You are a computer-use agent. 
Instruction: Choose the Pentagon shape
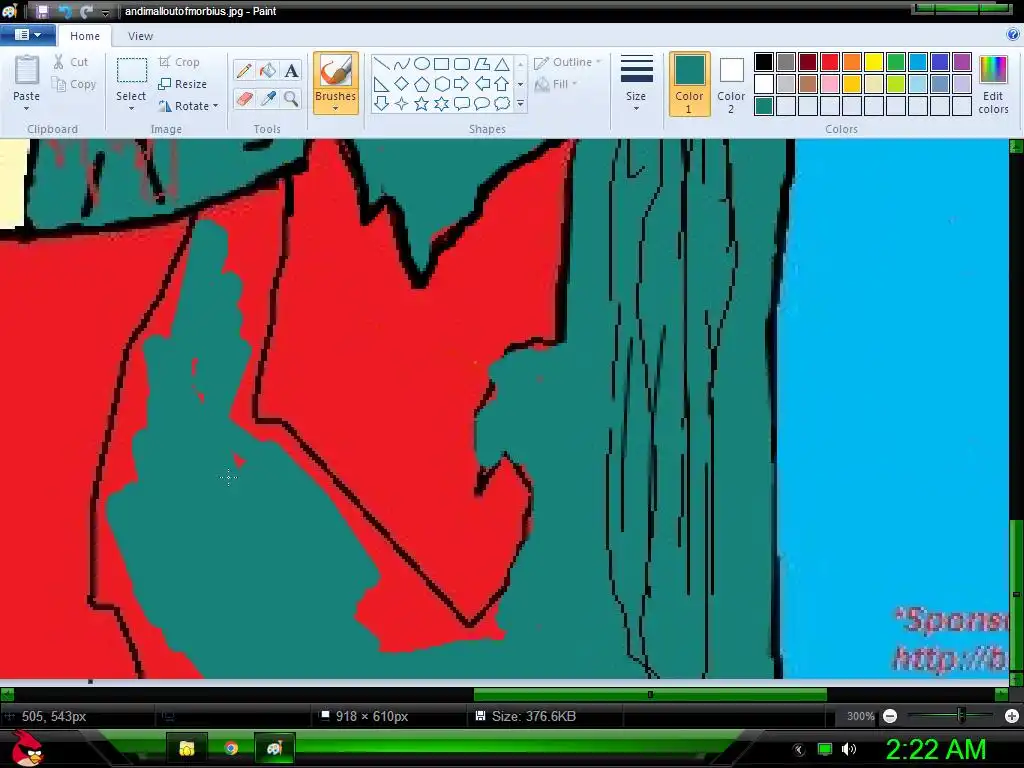click(x=422, y=84)
